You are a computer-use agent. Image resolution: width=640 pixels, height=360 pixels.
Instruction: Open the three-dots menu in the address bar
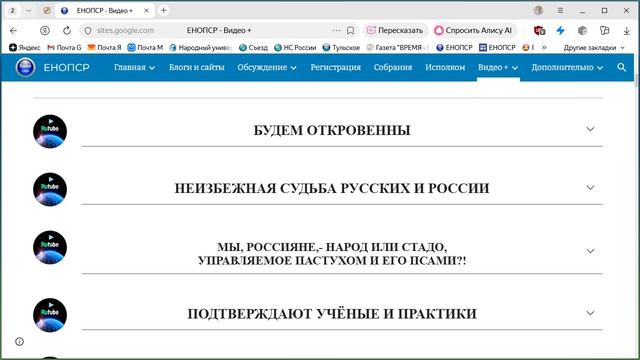tap(336, 30)
